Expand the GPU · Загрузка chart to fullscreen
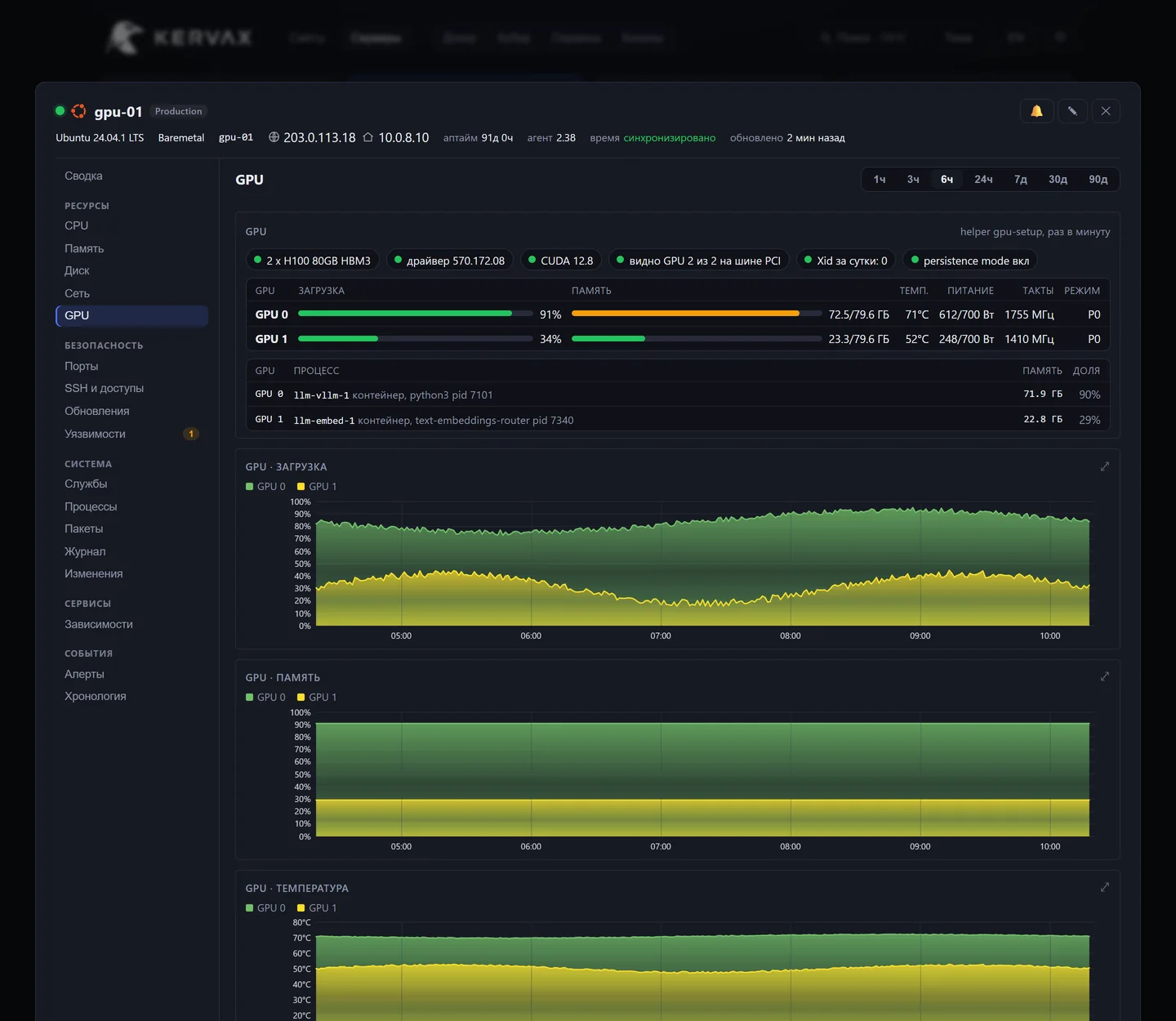 coord(1105,466)
